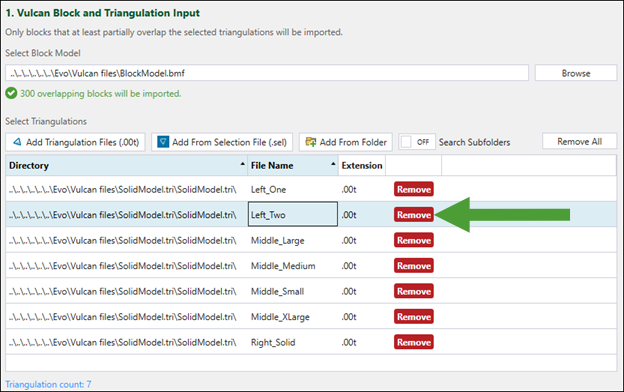Click the block model path field
The height and width of the screenshot is (392, 624).
tap(267, 73)
